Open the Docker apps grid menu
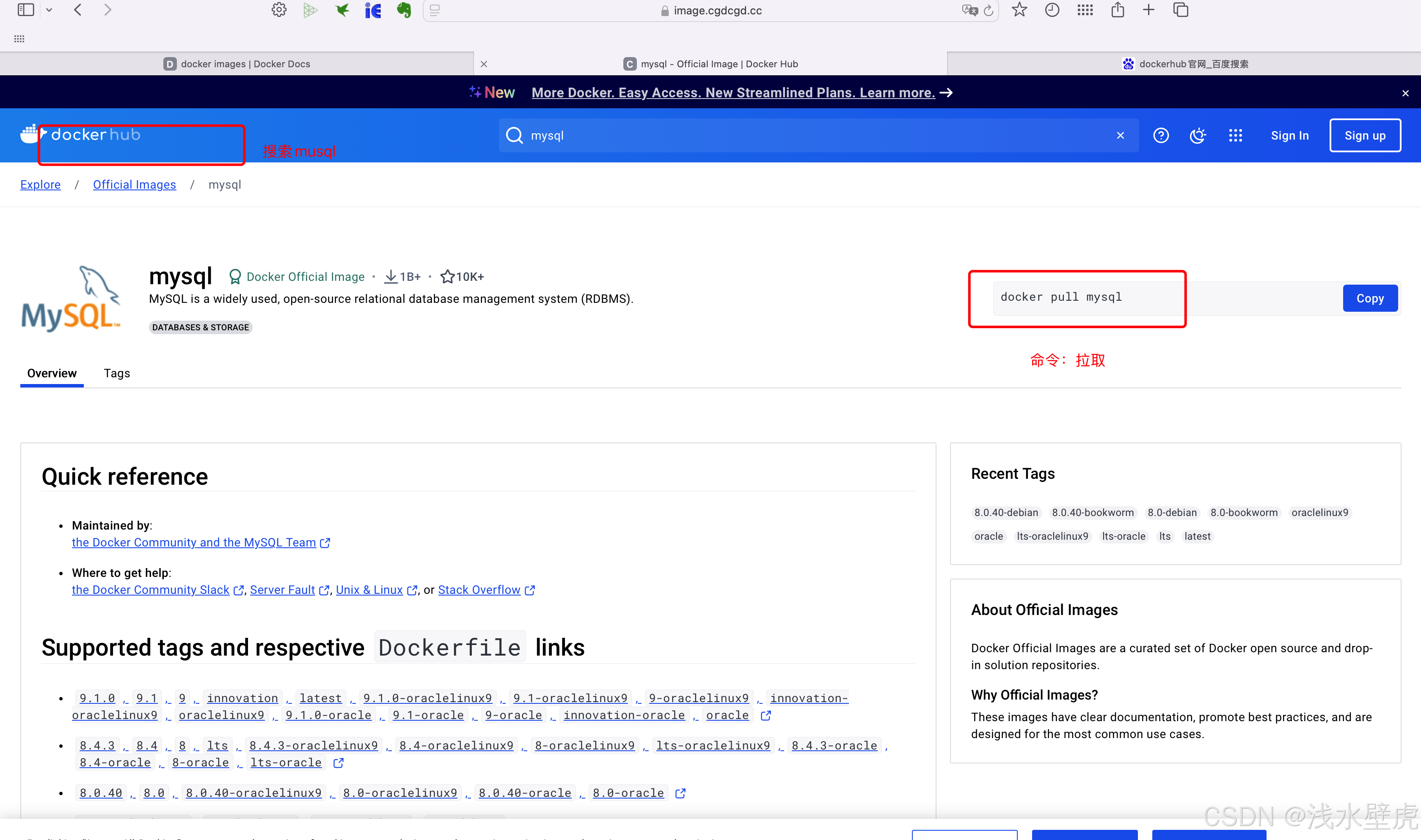This screenshot has height=840, width=1421. [x=1235, y=135]
